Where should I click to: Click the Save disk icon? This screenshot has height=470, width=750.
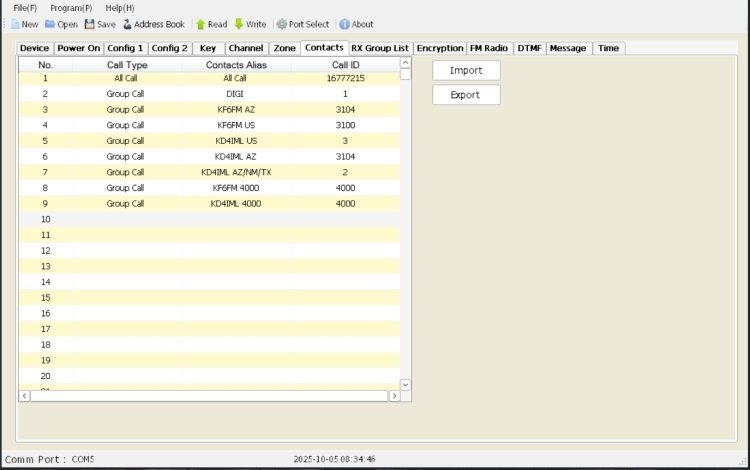click(x=90, y=24)
